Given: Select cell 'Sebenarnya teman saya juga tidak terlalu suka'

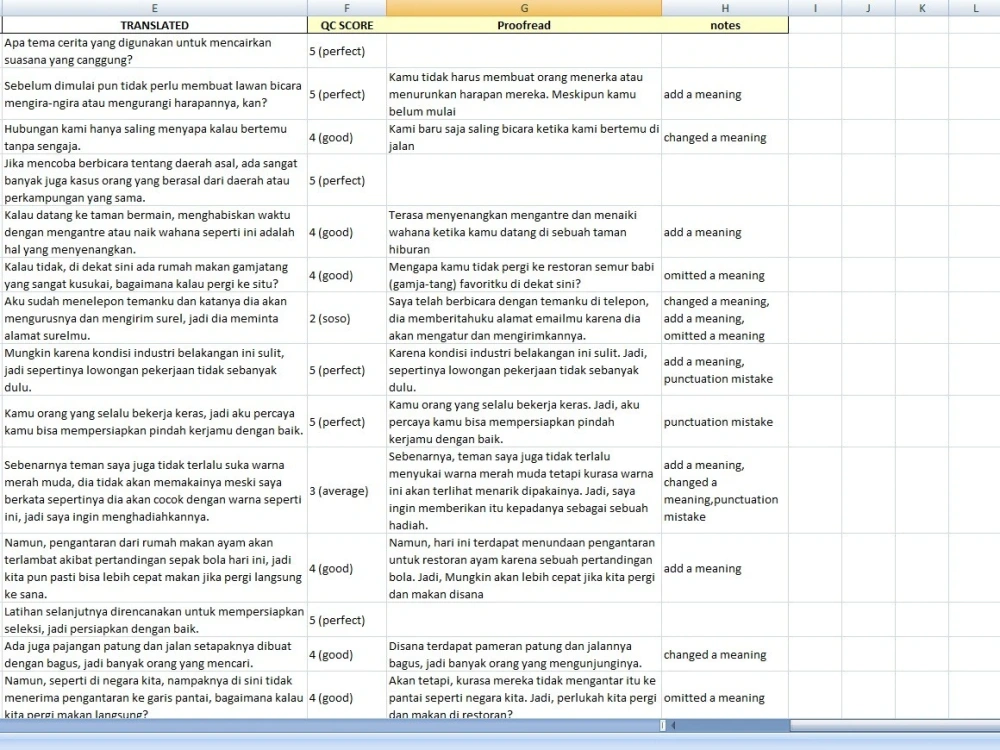Looking at the screenshot, I should [x=154, y=490].
